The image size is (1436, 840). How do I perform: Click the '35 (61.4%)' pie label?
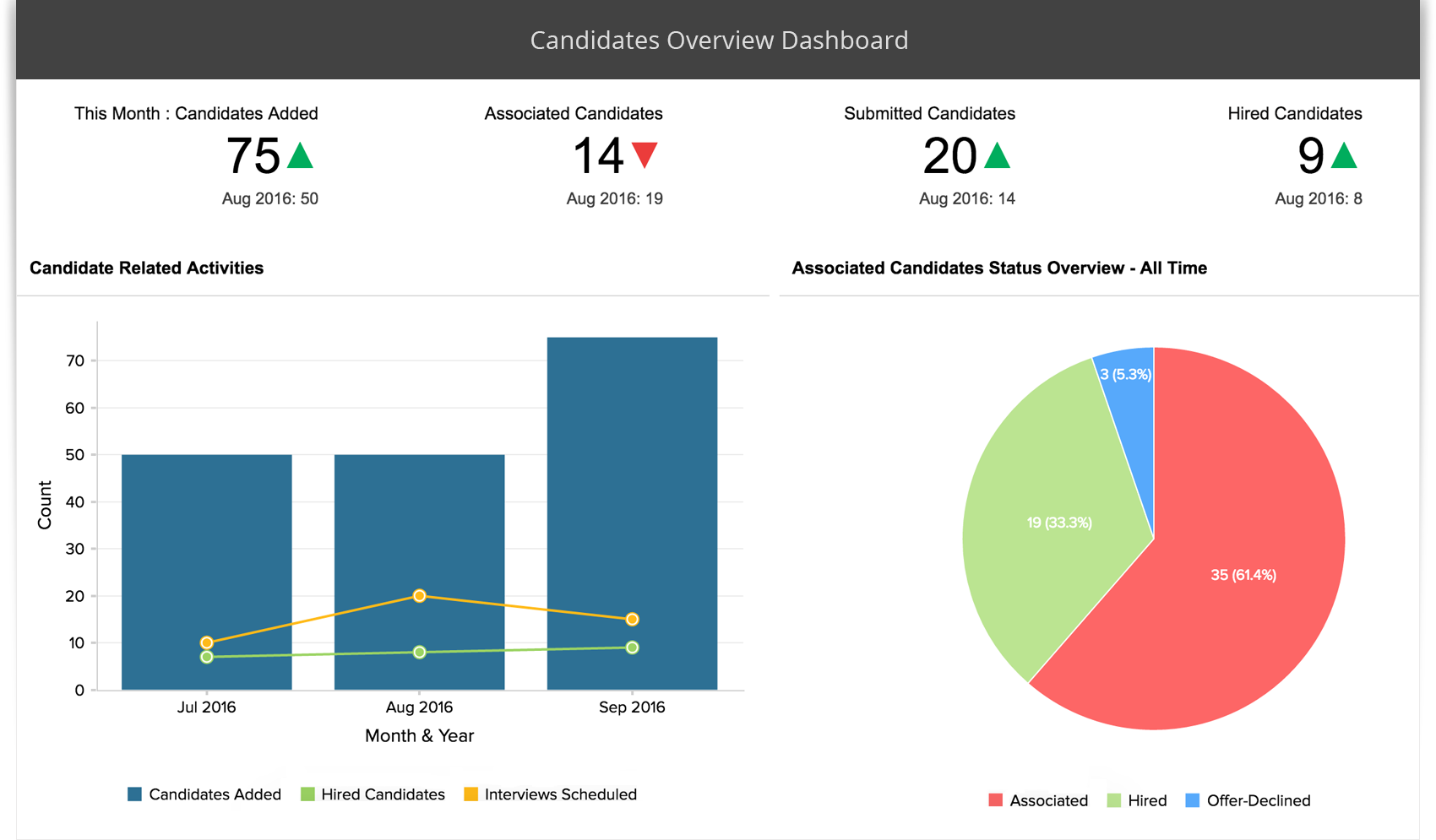pyautogui.click(x=1243, y=575)
